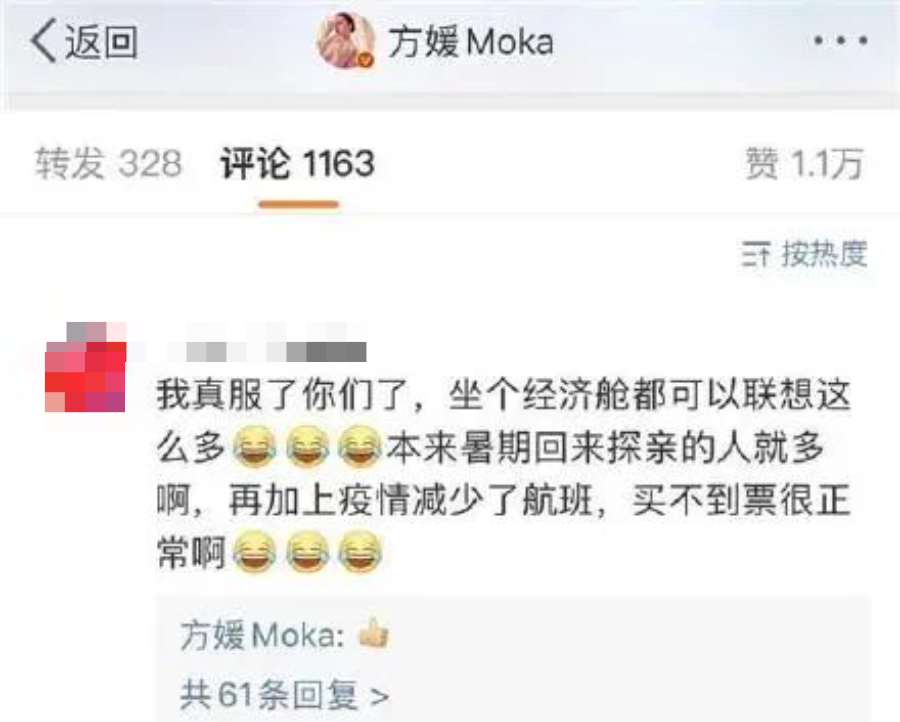Open 方媛Moka profile avatar in header

pyautogui.click(x=346, y=40)
